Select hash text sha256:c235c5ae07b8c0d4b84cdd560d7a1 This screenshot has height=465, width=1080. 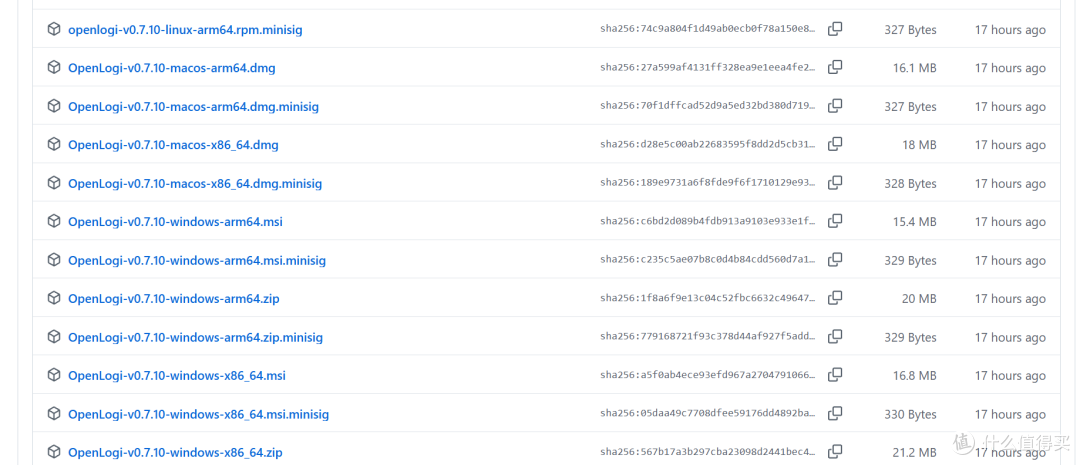point(707,260)
